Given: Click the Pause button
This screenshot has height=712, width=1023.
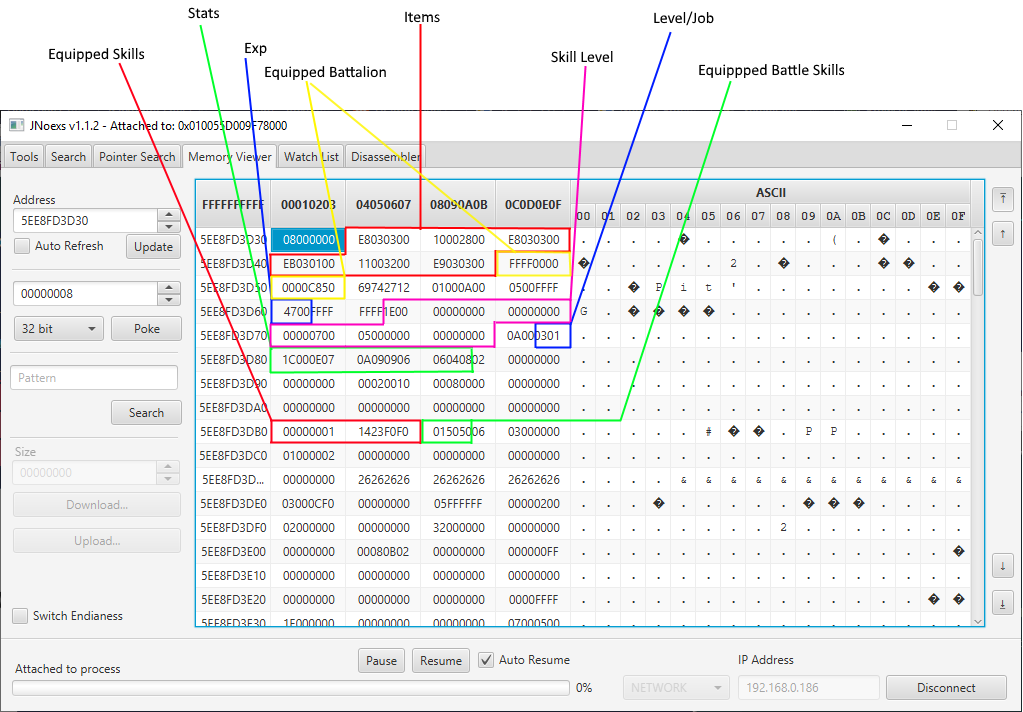Looking at the screenshot, I should pos(381,660).
